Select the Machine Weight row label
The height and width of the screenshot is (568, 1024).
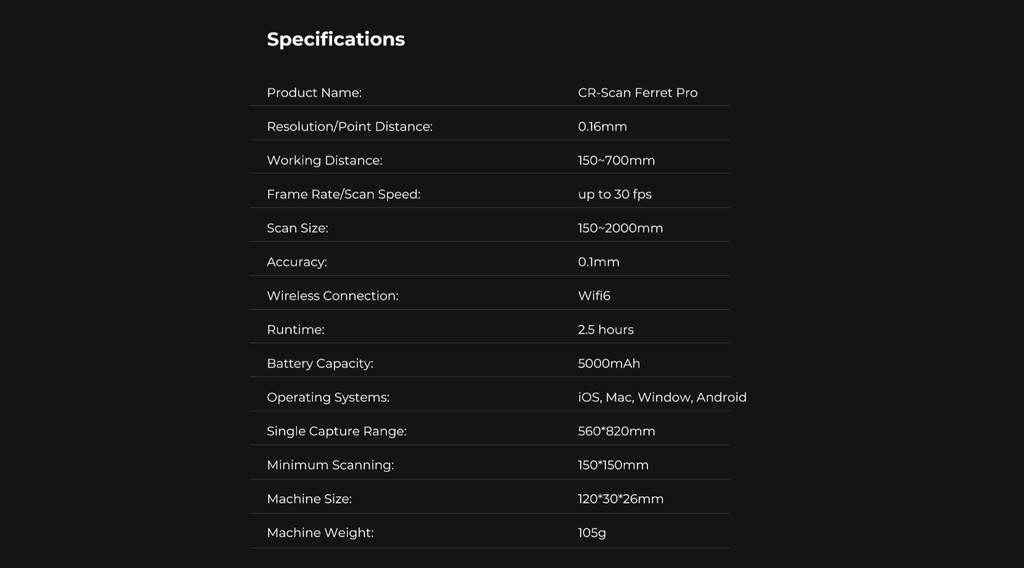point(320,533)
